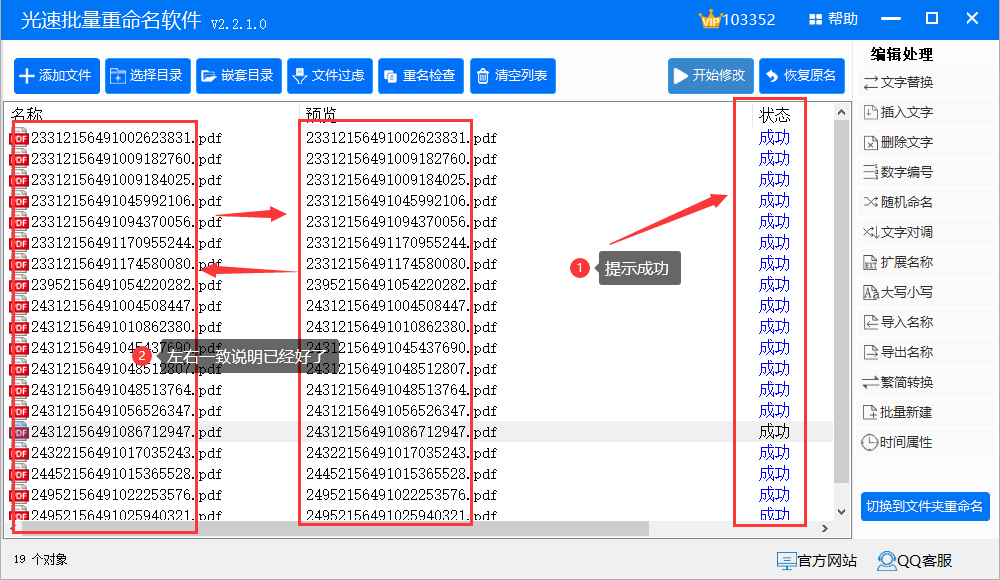Select file 23952156491054220282.pdf in name column
Viewport: 1000px width, 580px height.
pos(126,285)
